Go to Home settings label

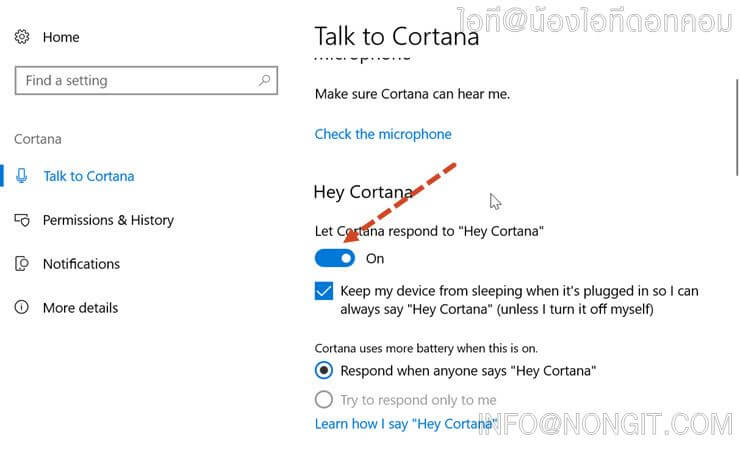click(61, 37)
